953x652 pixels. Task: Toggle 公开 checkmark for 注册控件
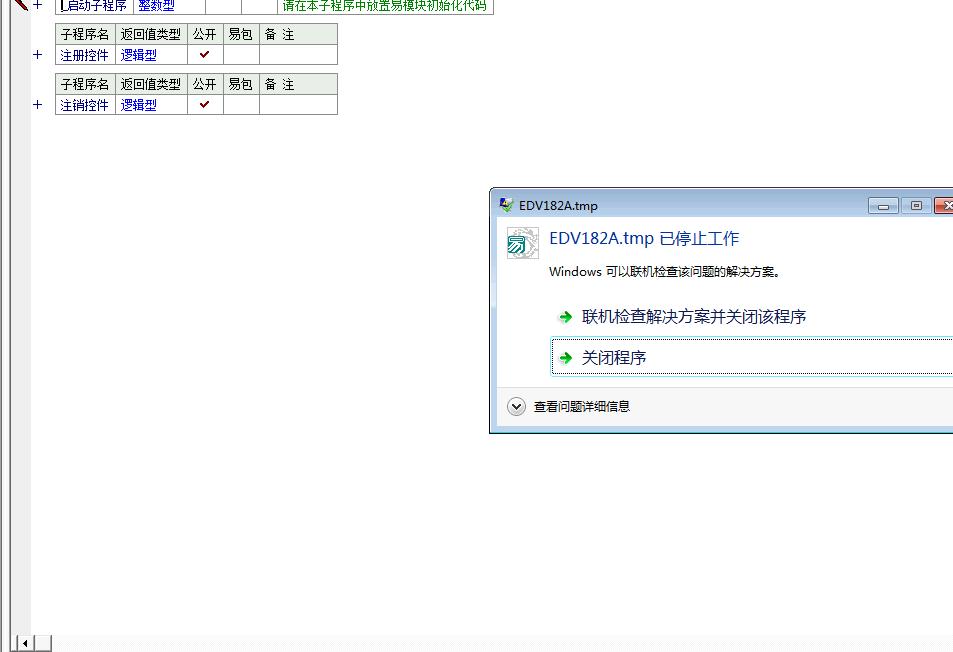click(205, 55)
